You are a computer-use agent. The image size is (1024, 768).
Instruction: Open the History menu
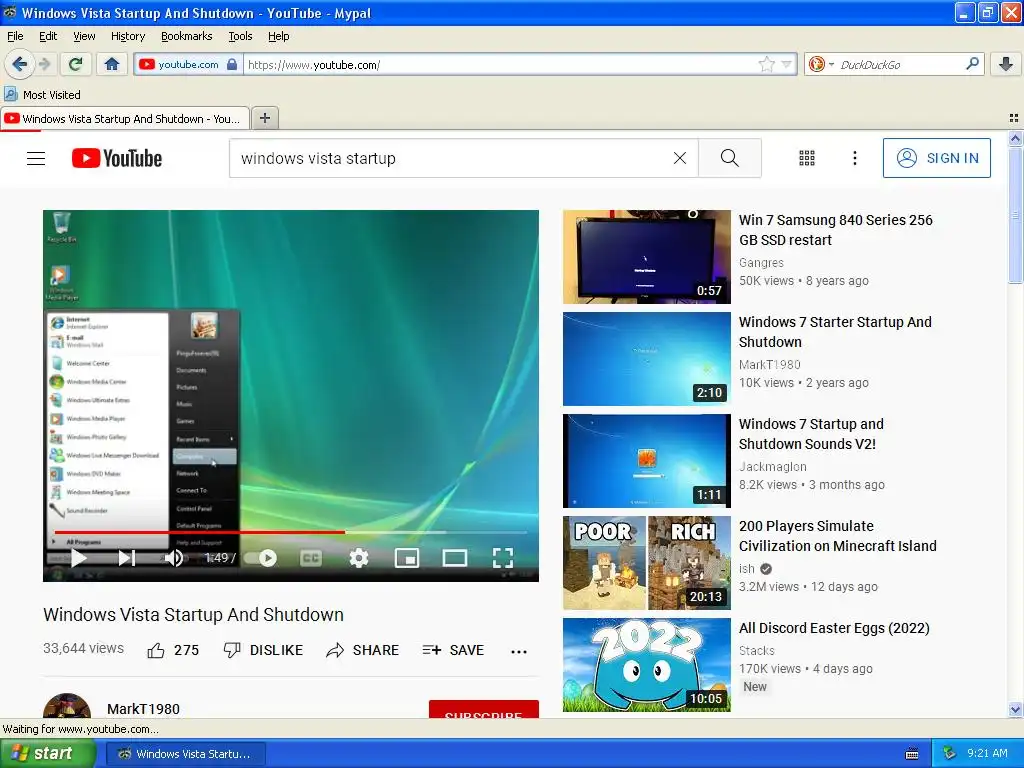(x=128, y=36)
